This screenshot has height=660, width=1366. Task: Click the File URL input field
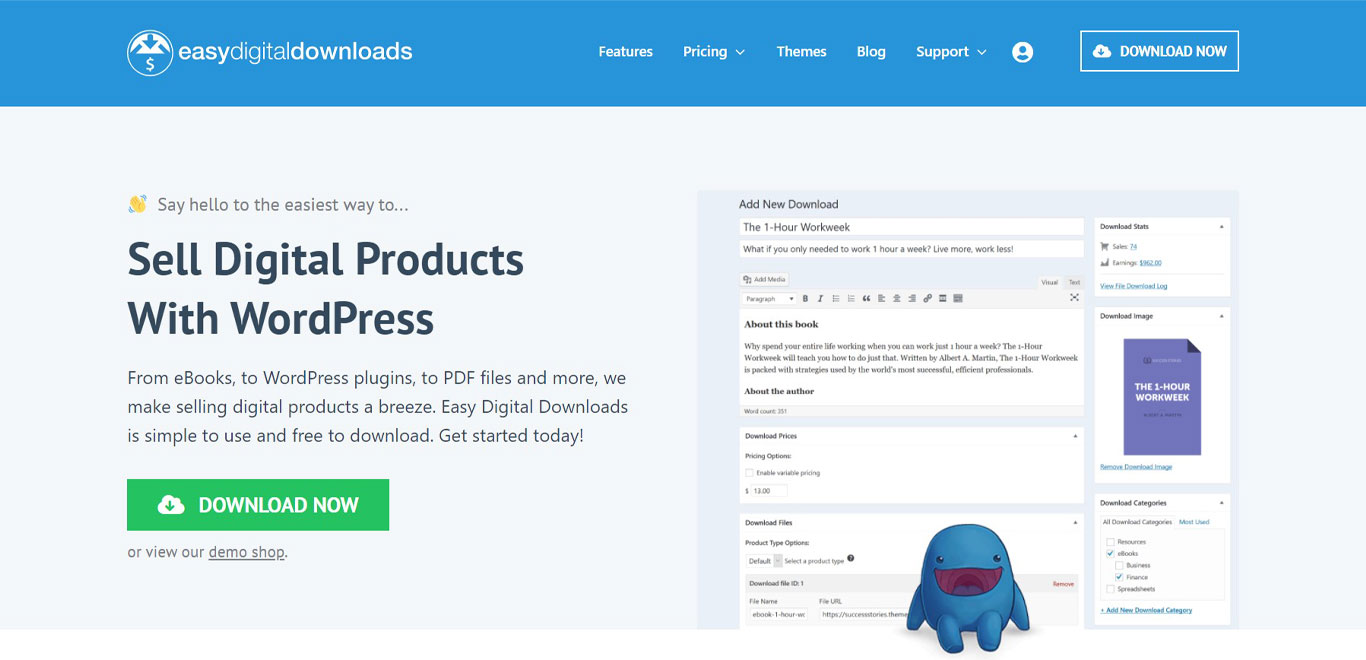coord(865,615)
